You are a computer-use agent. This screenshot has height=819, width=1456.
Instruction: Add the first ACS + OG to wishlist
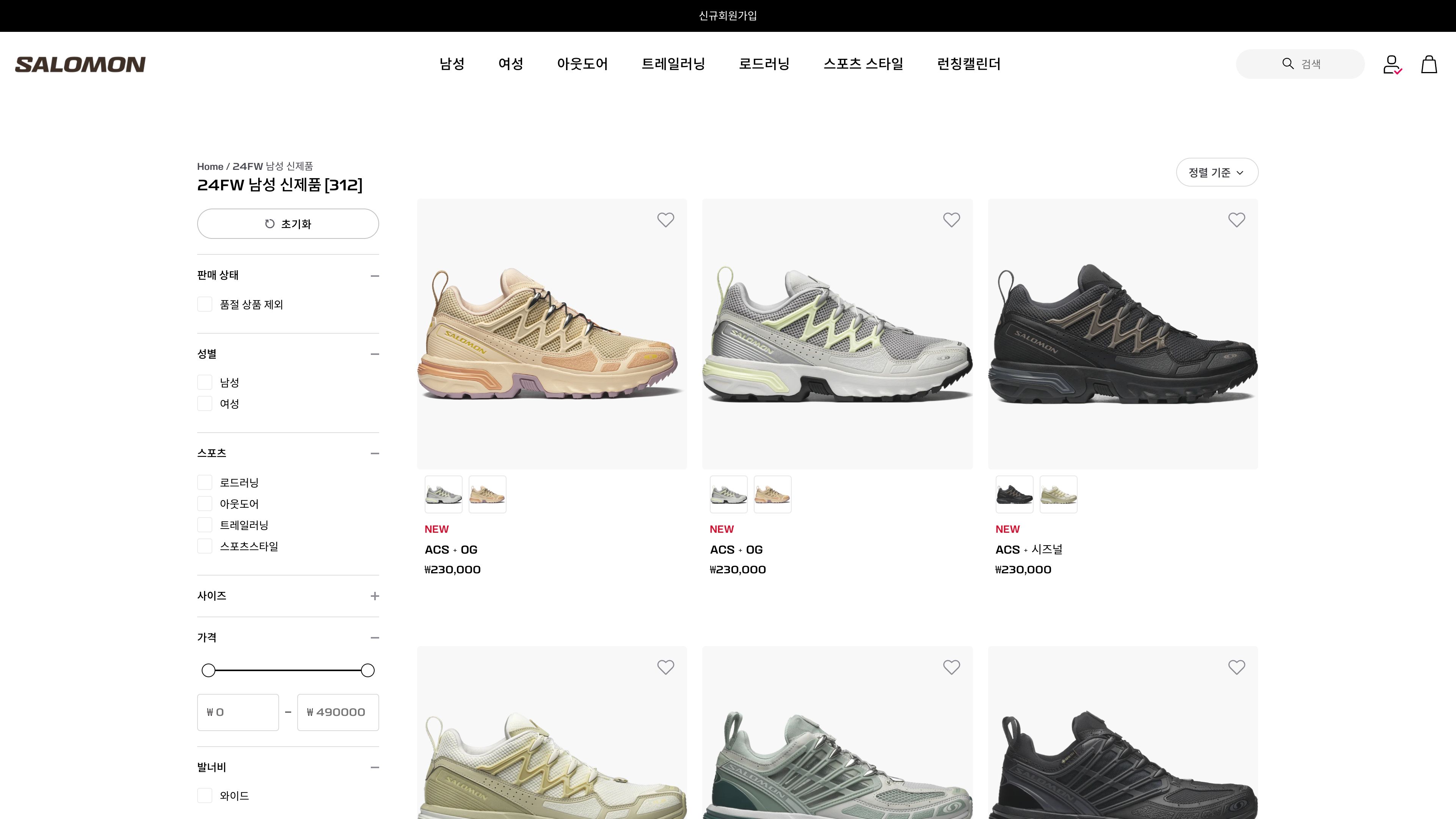665,219
